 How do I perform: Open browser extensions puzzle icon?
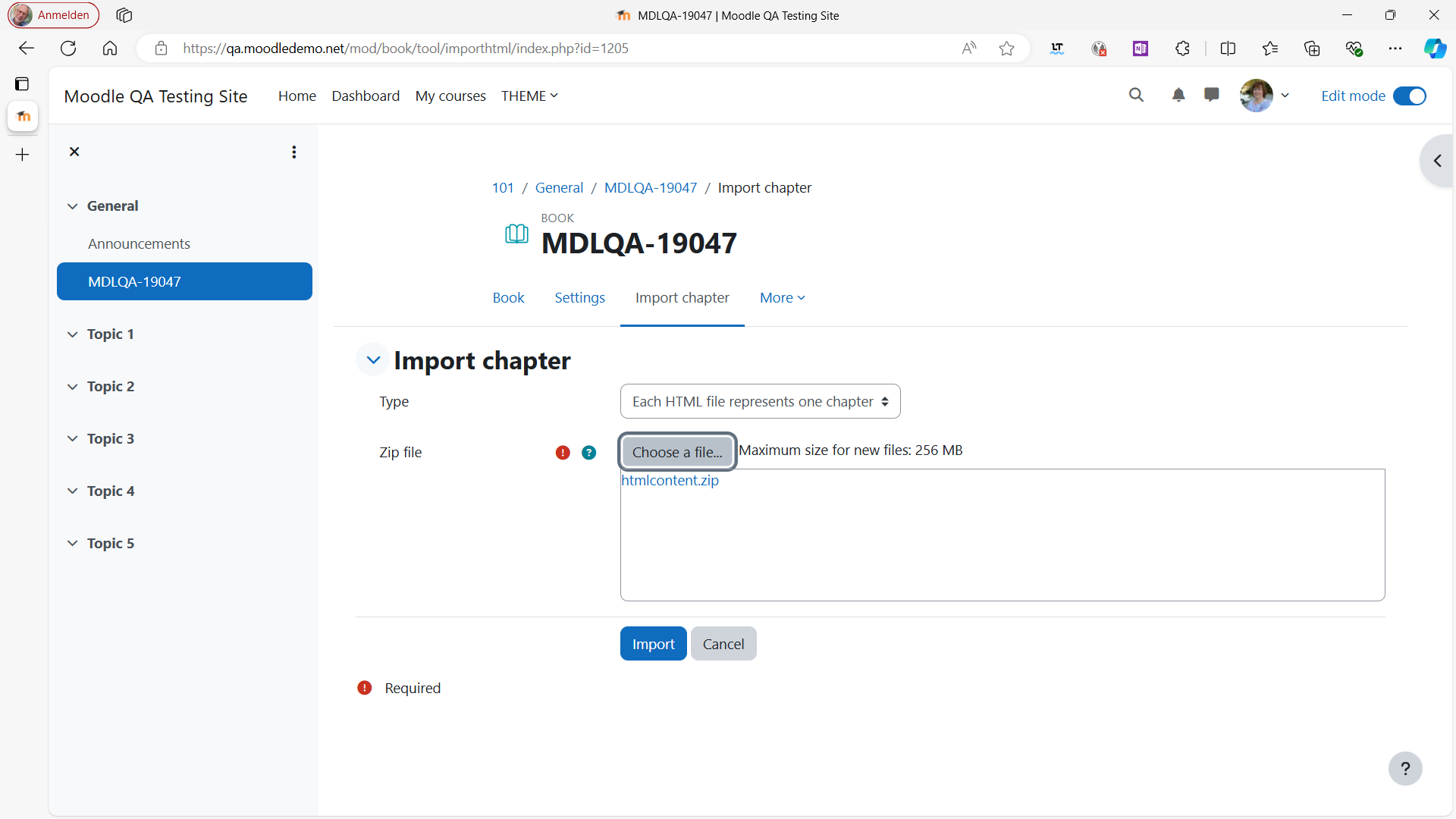1182,49
